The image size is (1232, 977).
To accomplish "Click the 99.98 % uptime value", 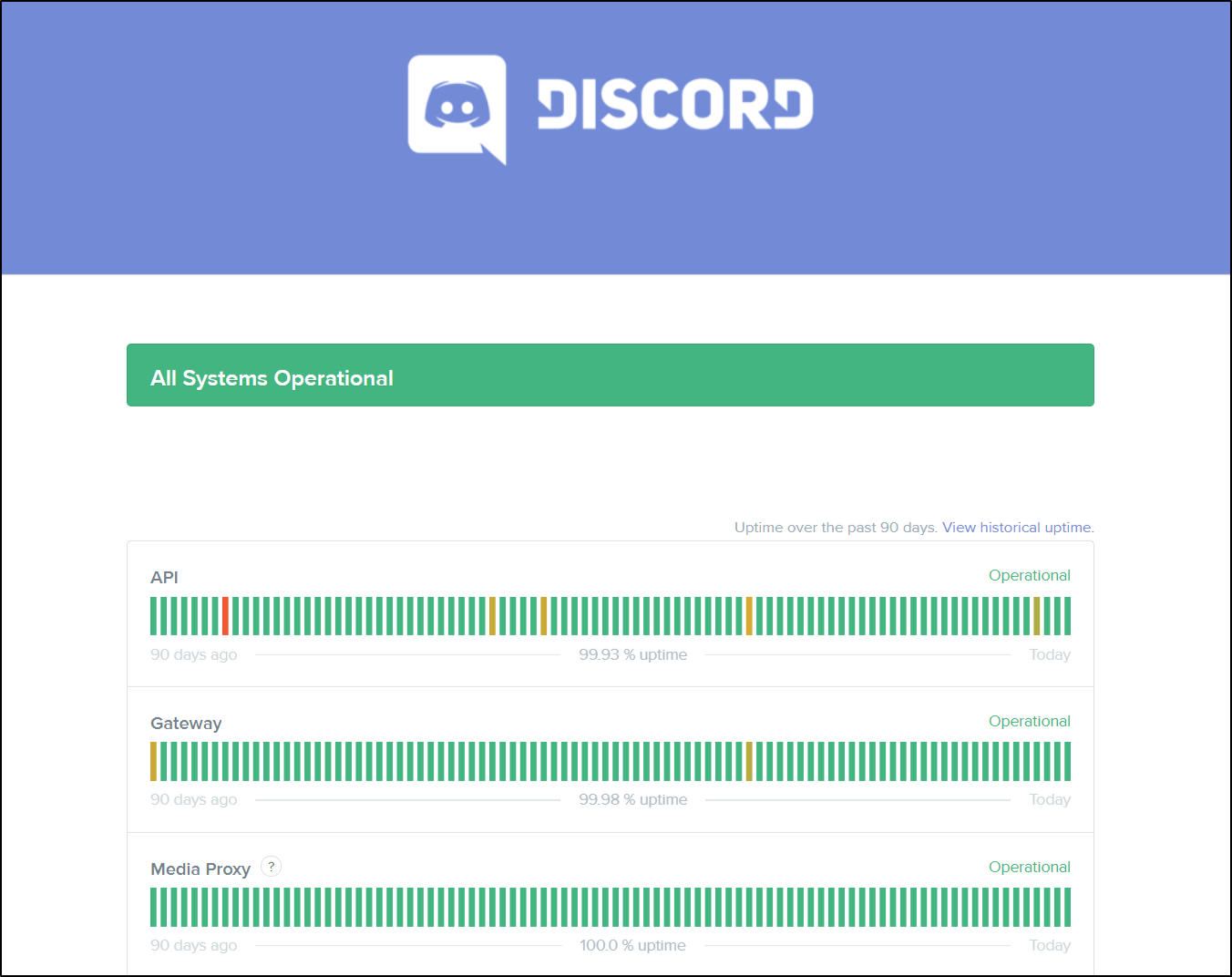I will [x=633, y=799].
